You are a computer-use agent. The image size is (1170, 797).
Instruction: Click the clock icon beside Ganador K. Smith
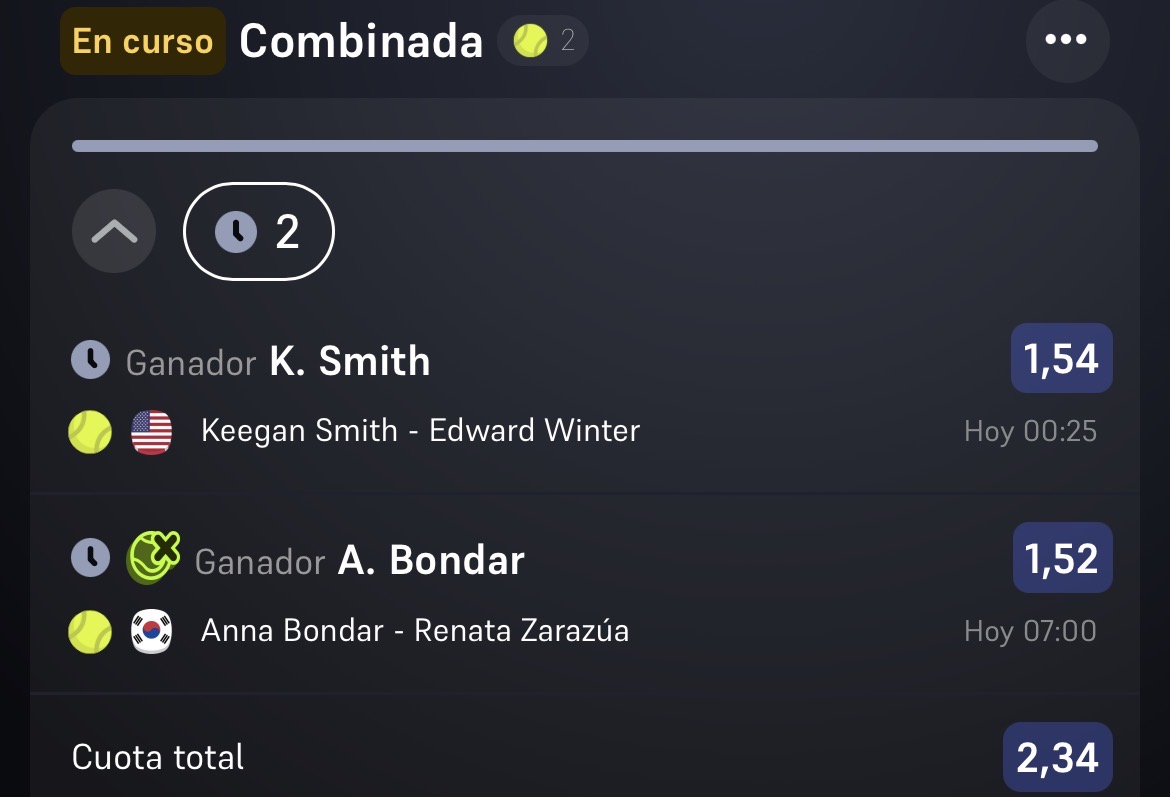click(x=90, y=360)
